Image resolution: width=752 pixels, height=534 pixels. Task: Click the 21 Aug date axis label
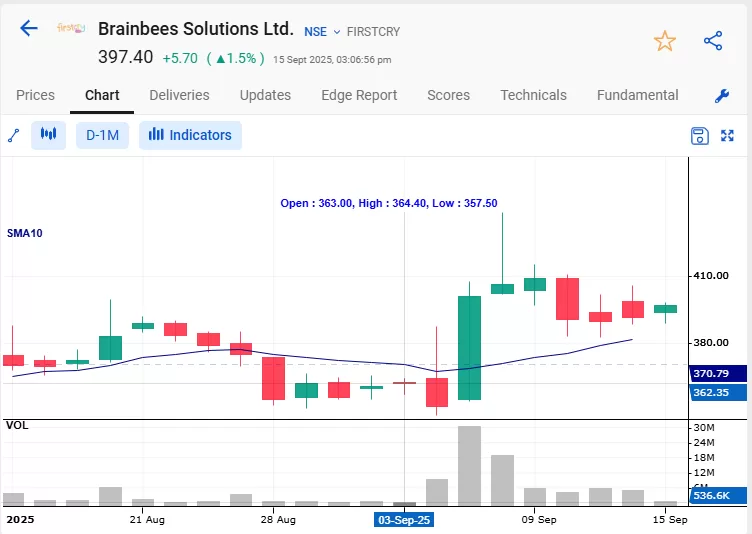(x=147, y=520)
